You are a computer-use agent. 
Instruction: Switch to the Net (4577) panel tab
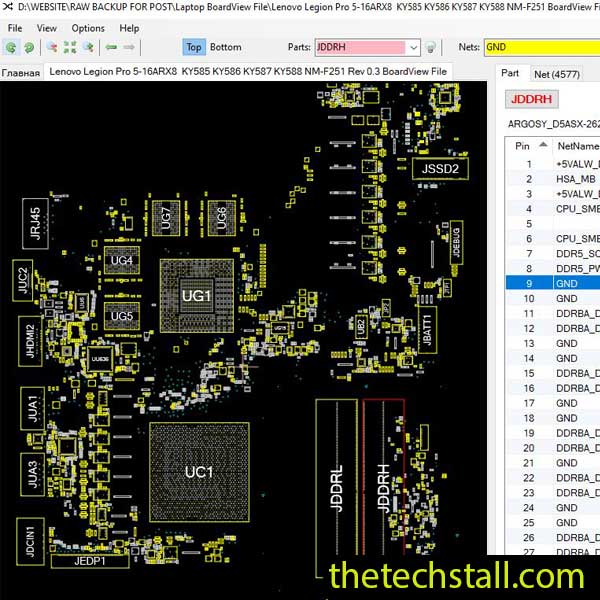(x=557, y=74)
